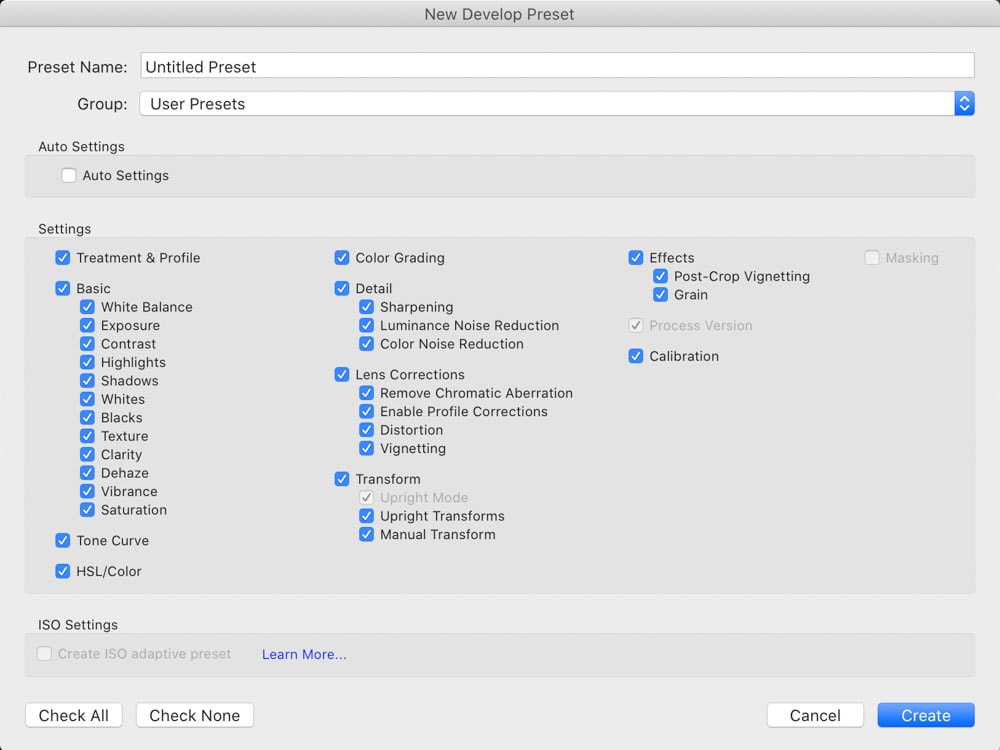
Task: Uncheck the Contrast setting
Action: pos(87,344)
